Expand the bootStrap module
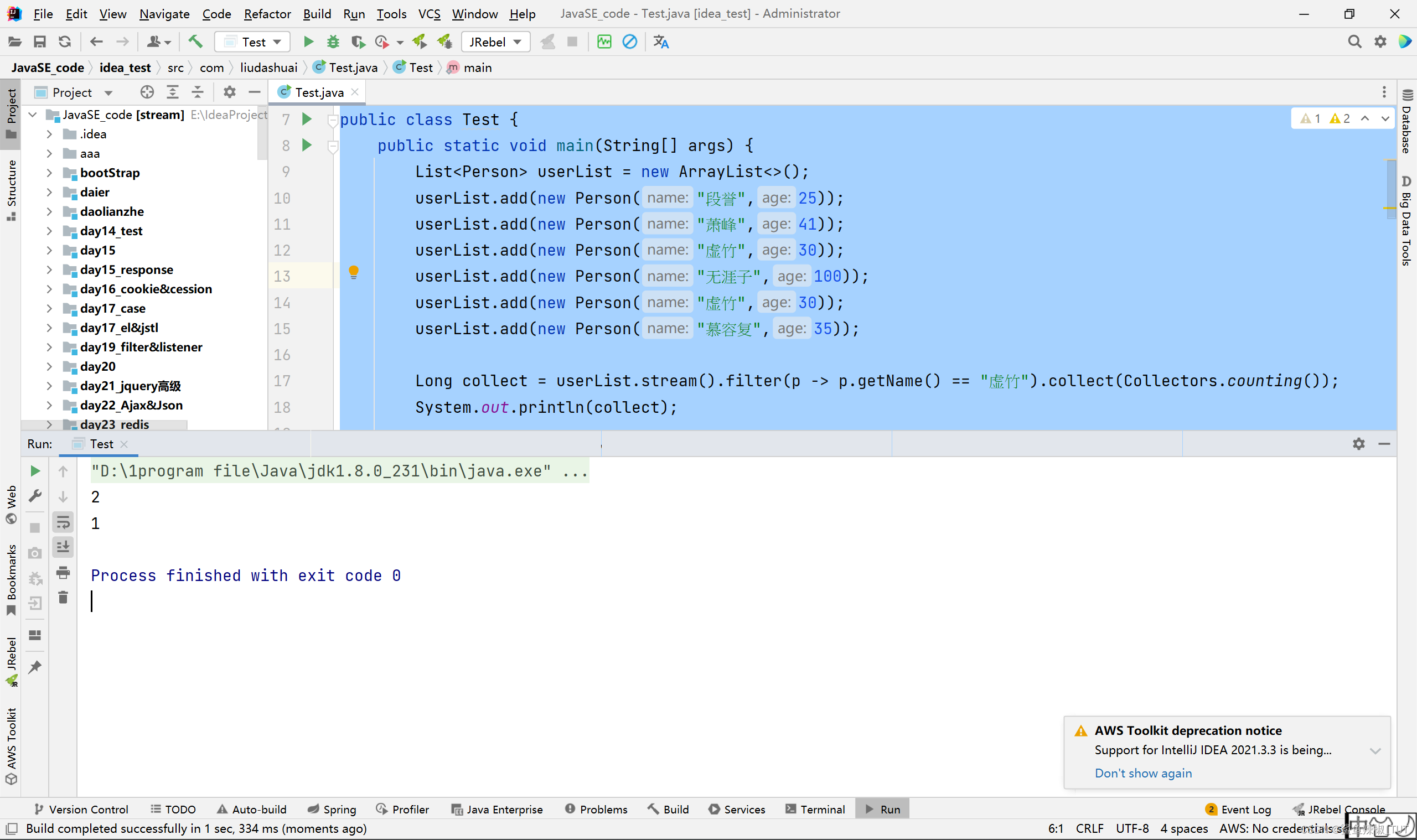The image size is (1417, 840). [50, 173]
